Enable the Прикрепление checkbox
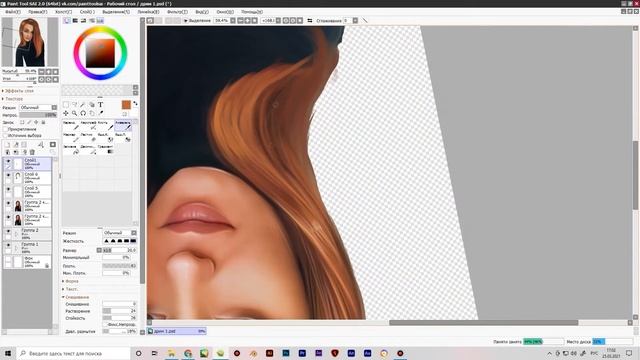Image resolution: width=640 pixels, height=360 pixels. click(5, 129)
